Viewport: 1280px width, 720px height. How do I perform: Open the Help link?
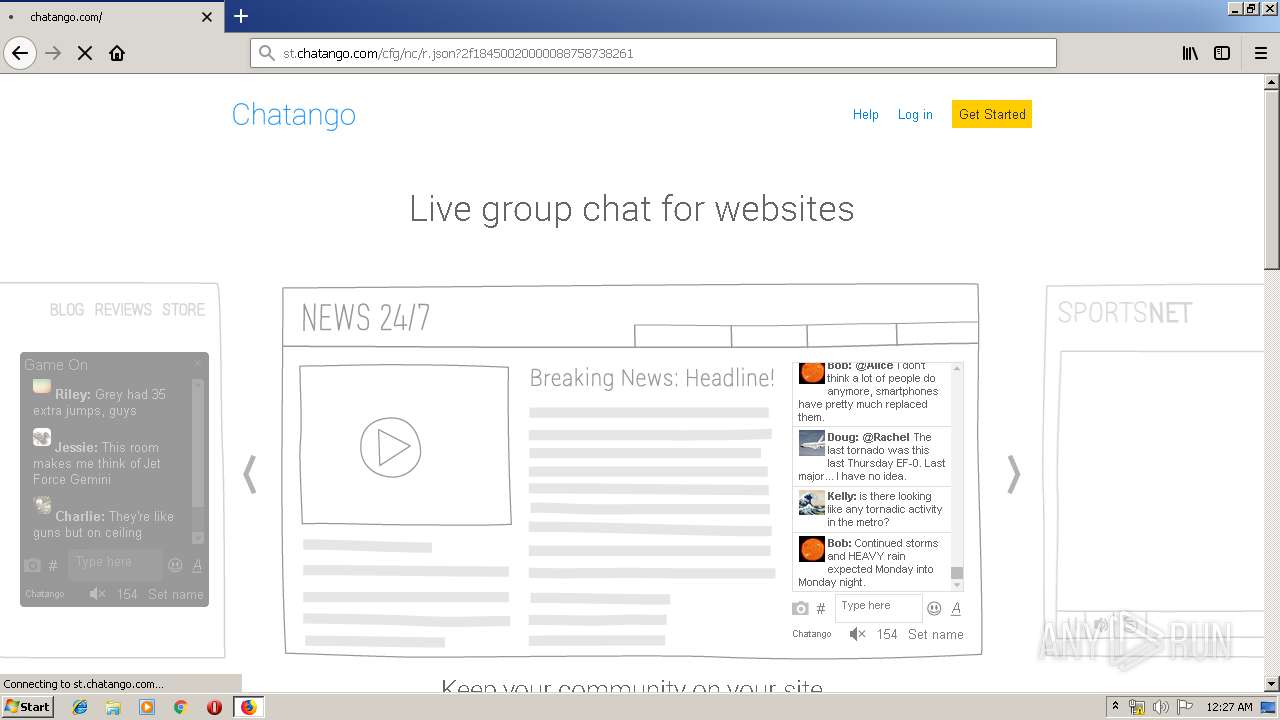[866, 115]
